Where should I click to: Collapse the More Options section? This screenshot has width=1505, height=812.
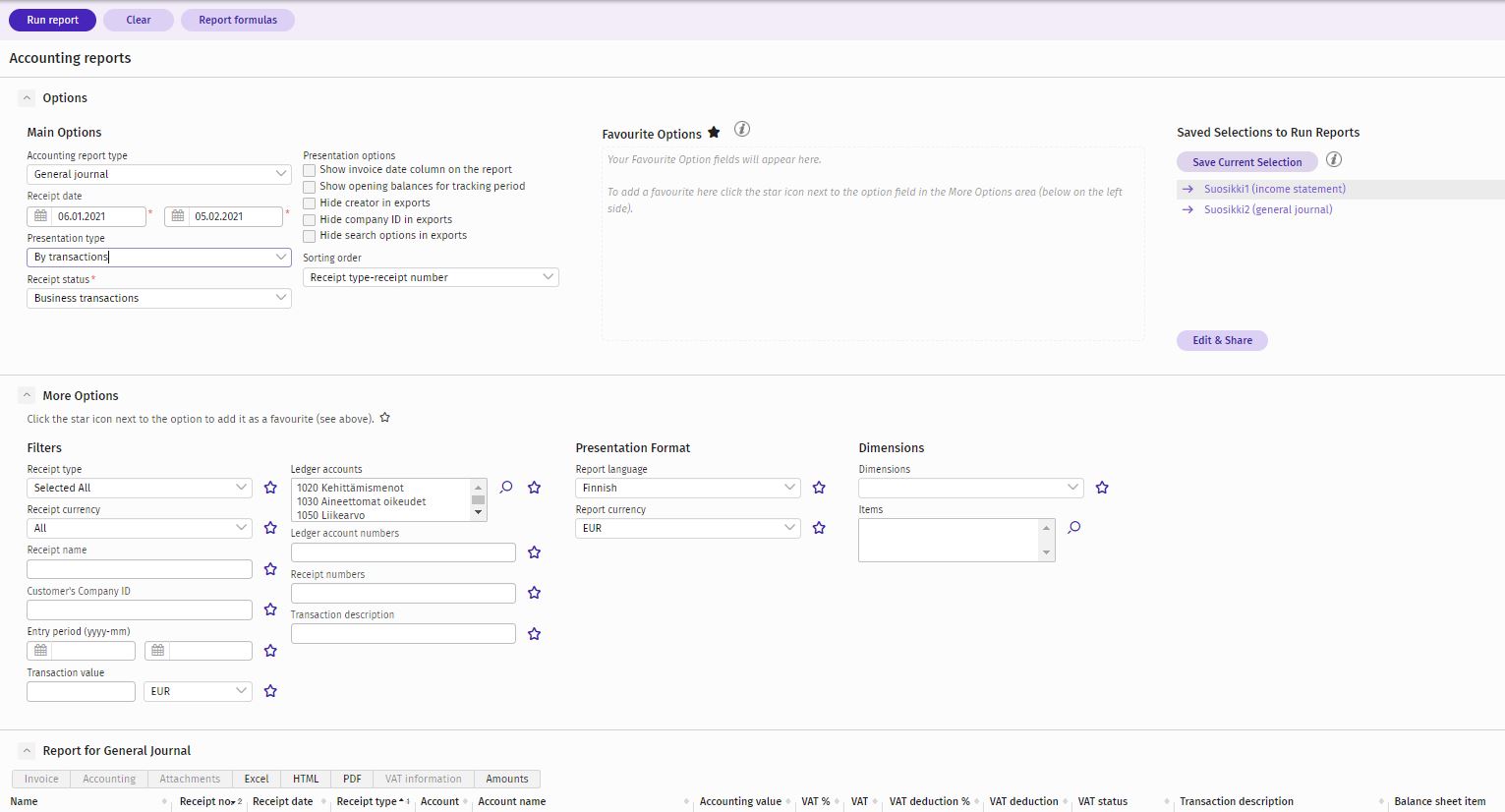pyautogui.click(x=27, y=395)
